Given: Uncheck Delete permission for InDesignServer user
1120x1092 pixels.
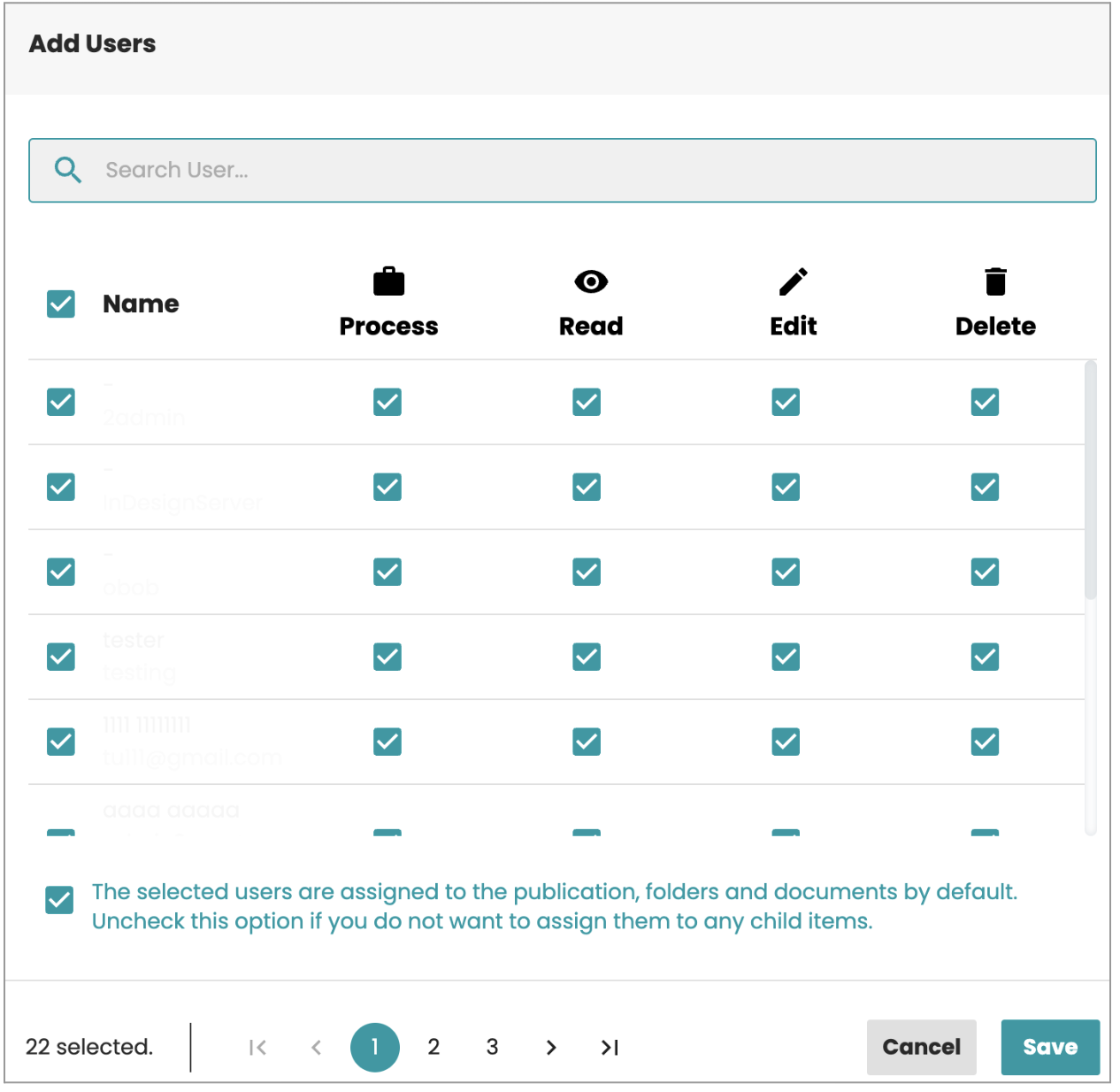Looking at the screenshot, I should tap(985, 487).
